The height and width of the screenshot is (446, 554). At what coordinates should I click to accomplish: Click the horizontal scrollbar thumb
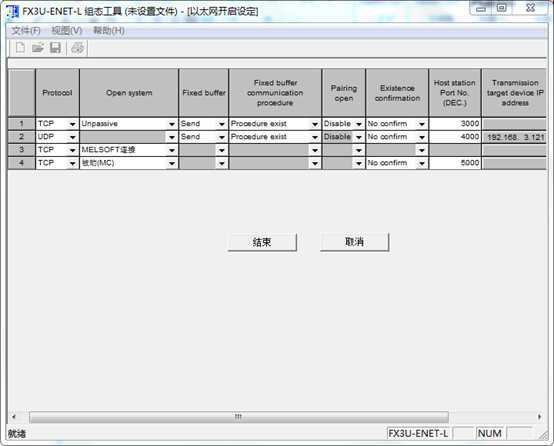click(239, 417)
